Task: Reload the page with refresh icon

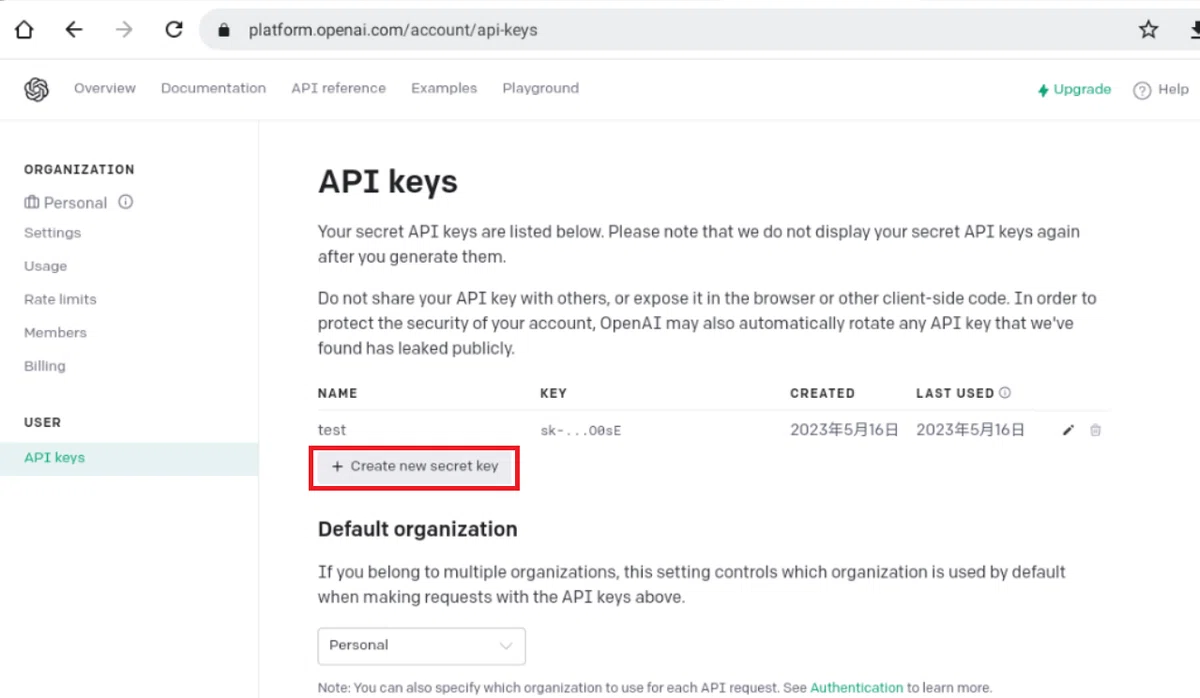Action: point(174,30)
